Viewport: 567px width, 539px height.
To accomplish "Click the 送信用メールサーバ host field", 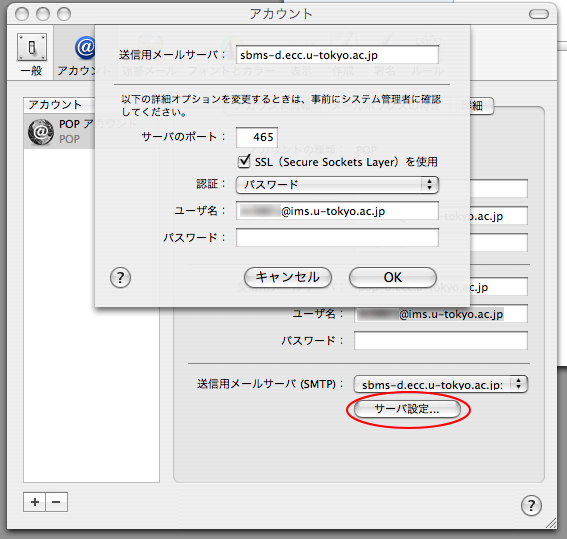I will [337, 55].
